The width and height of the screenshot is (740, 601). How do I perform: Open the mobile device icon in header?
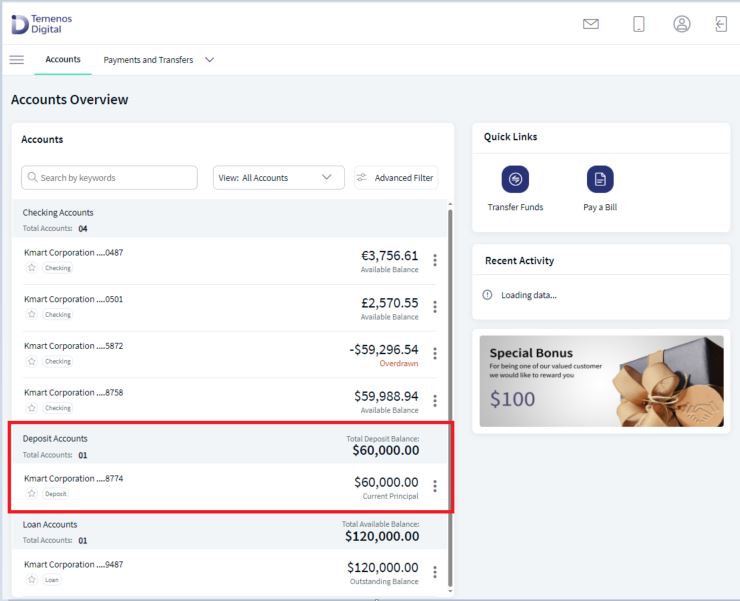pos(639,24)
